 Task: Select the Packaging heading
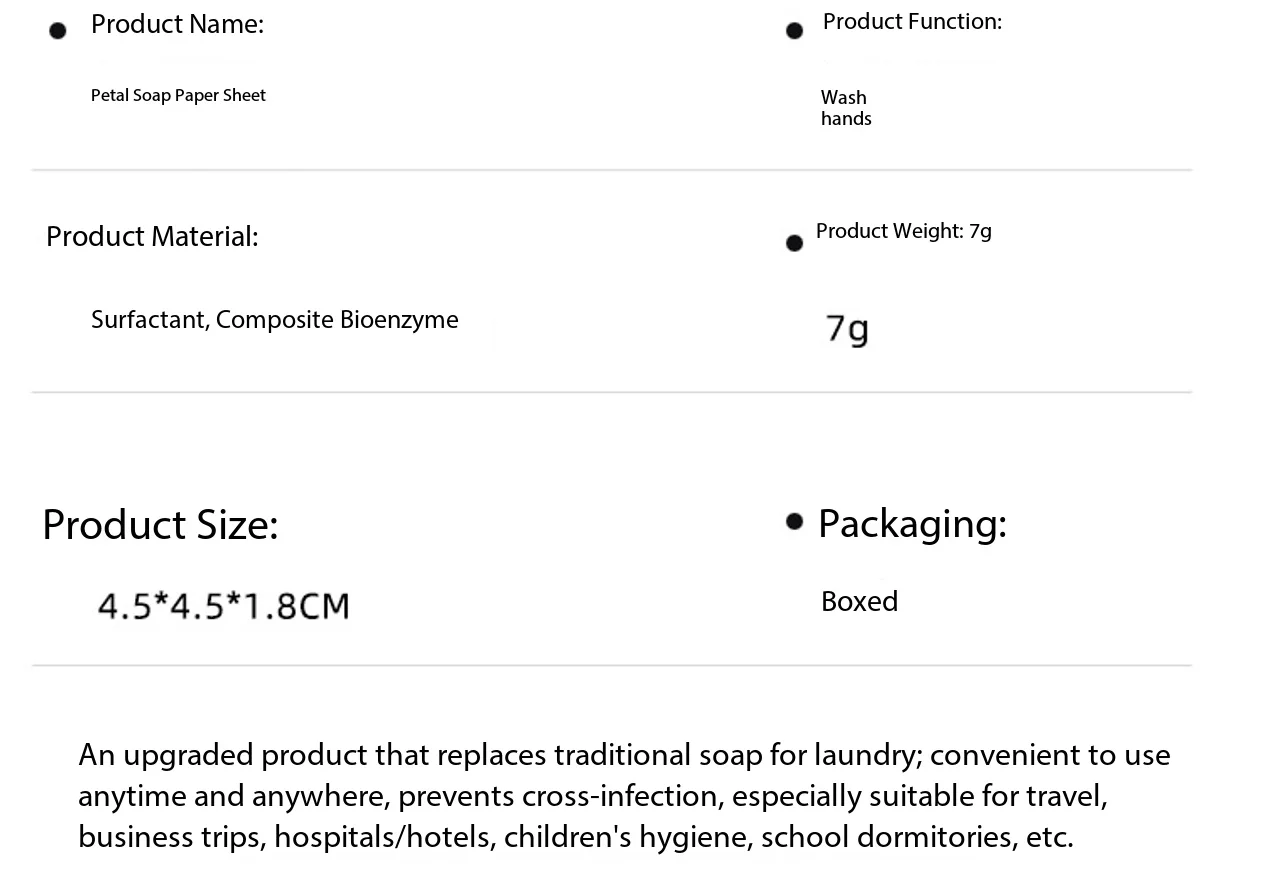point(912,523)
